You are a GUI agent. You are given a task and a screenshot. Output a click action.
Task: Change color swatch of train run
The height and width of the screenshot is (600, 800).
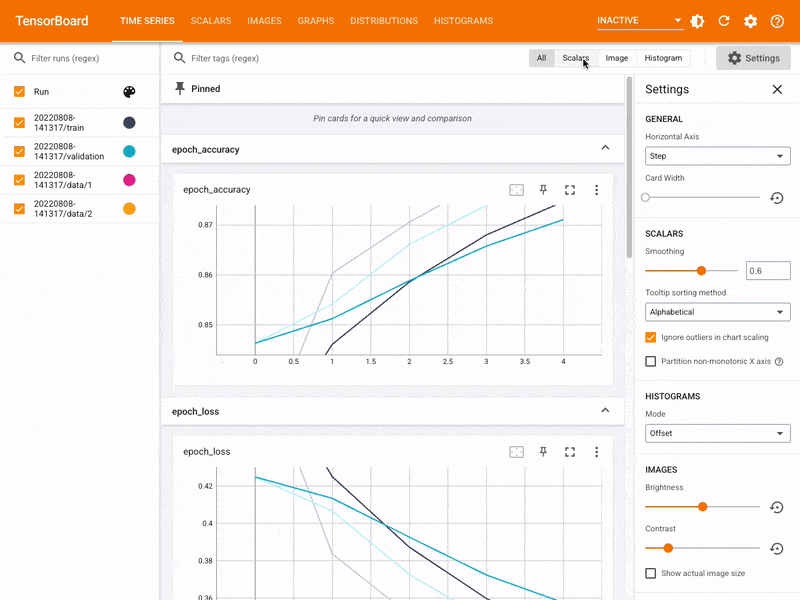click(x=129, y=122)
